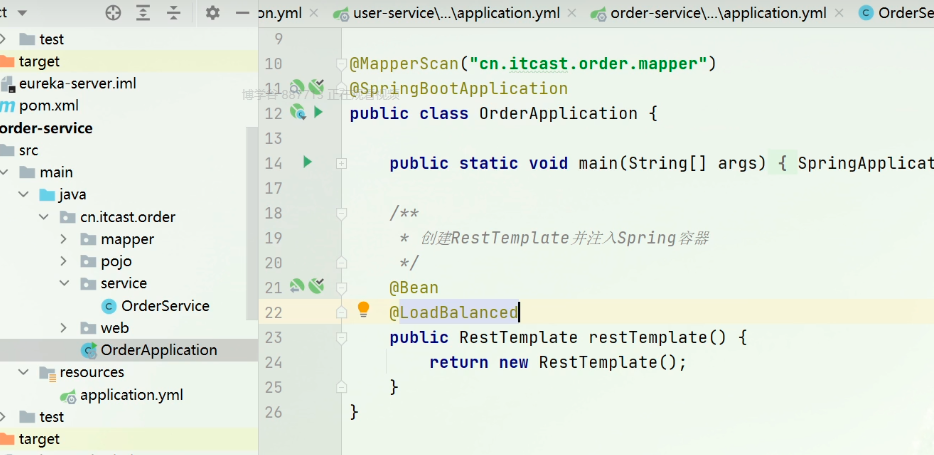Select the pojo package folder
The width and height of the screenshot is (934, 455).
(106, 261)
